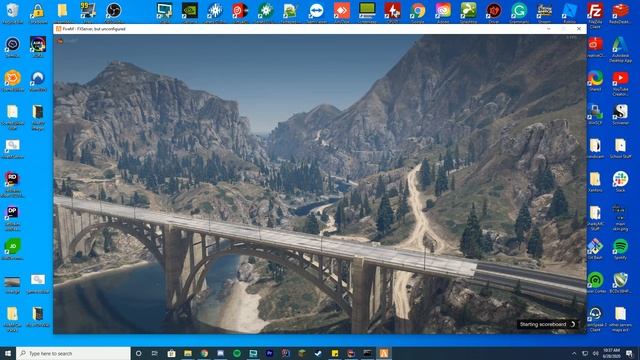Open the OBS Studio desktop shortcut

tap(113, 11)
